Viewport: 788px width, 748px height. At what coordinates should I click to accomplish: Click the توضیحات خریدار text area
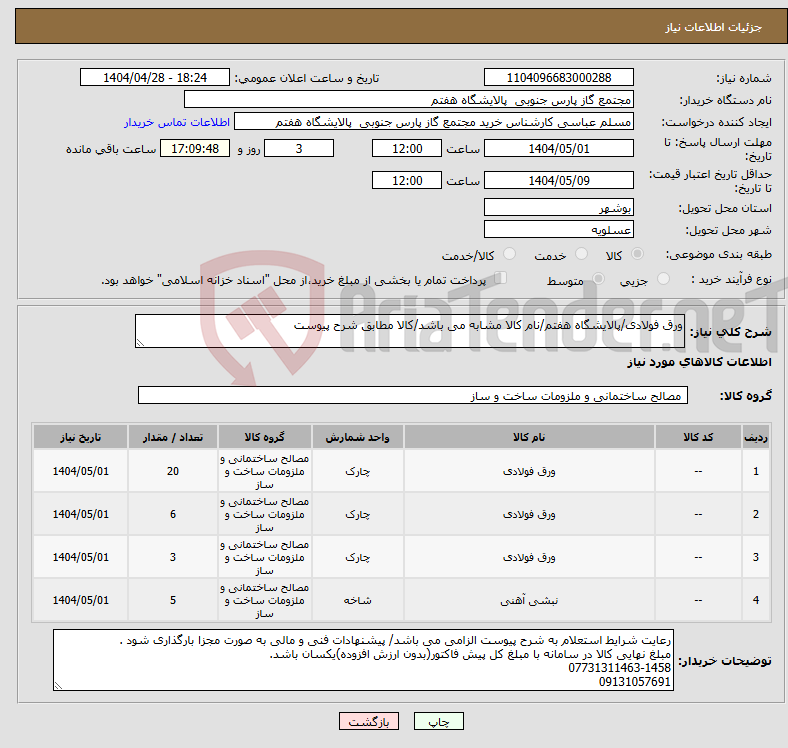pyautogui.click(x=363, y=660)
